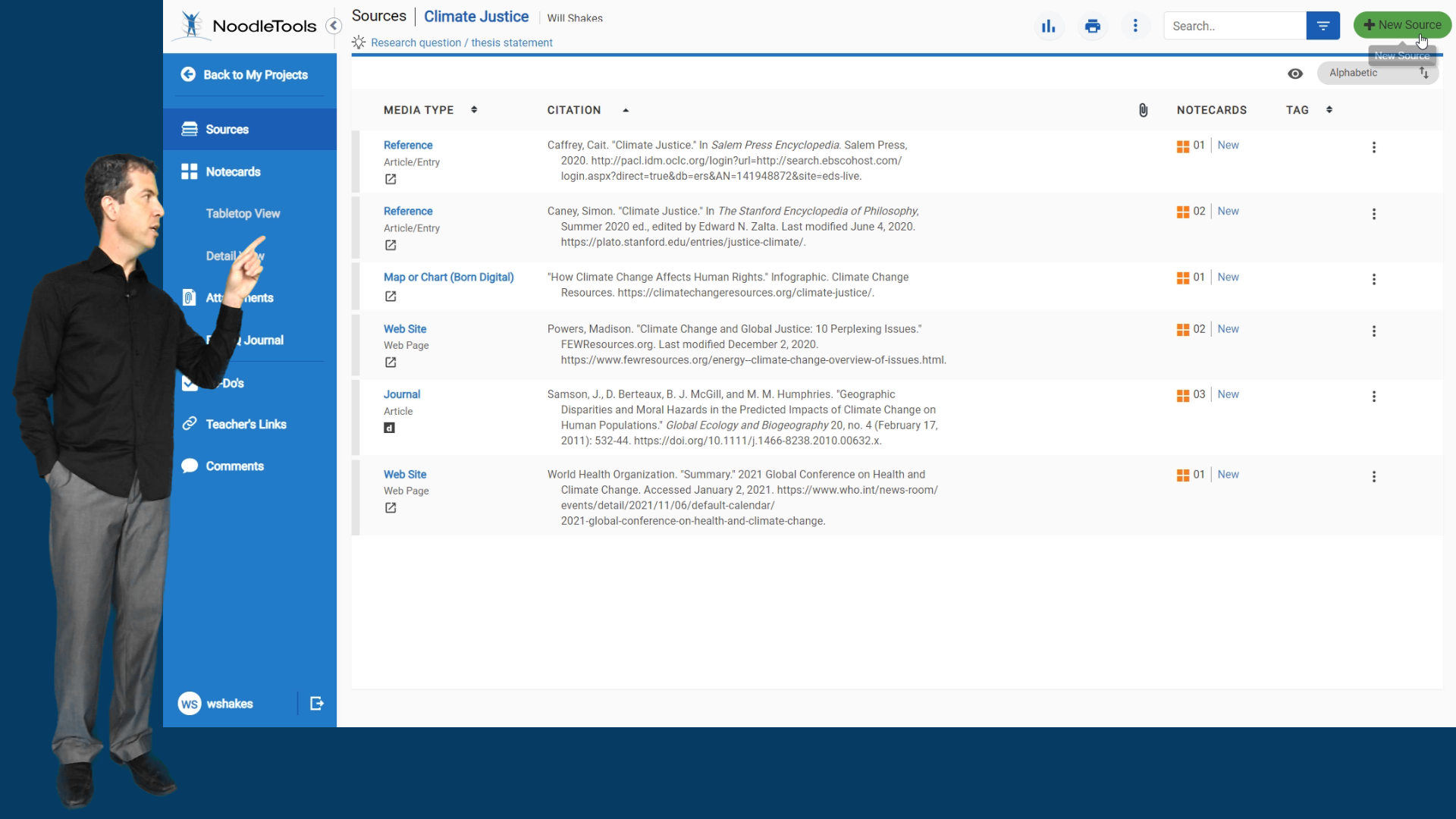
Task: Collapse the sidebar with the chevron arrow
Action: [334, 25]
